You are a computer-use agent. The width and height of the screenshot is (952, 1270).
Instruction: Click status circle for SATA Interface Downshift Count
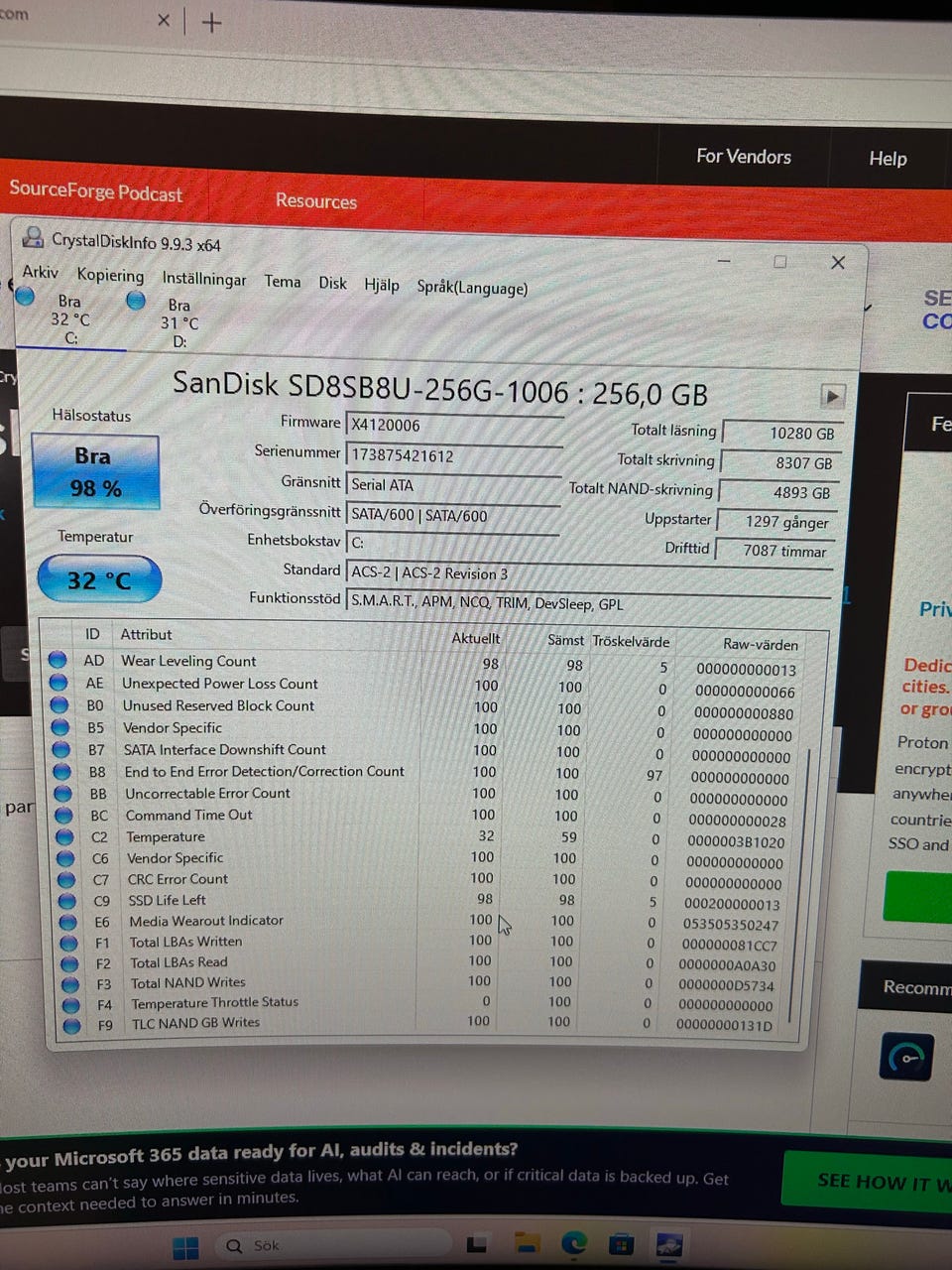coord(61,749)
